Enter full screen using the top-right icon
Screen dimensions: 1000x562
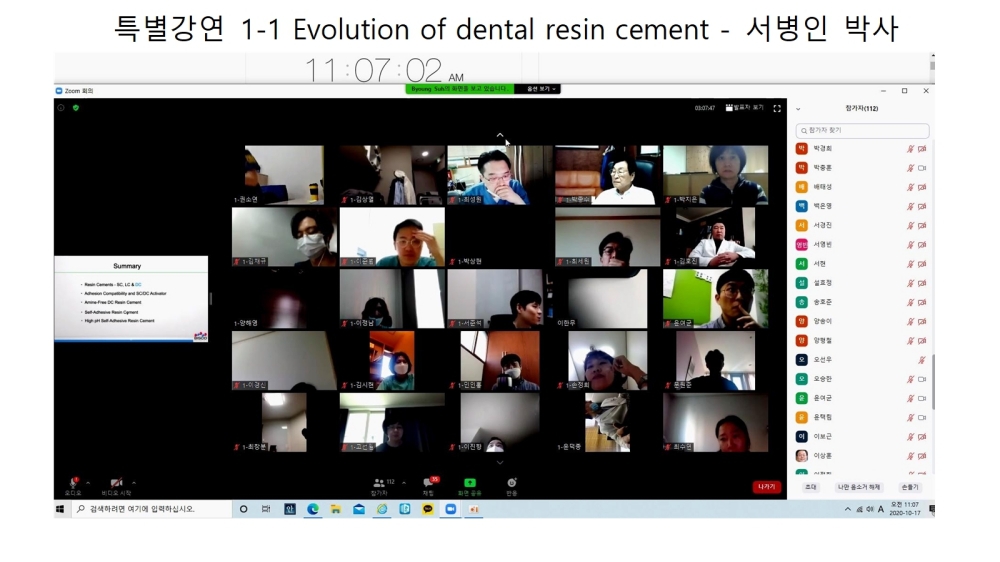pos(777,107)
